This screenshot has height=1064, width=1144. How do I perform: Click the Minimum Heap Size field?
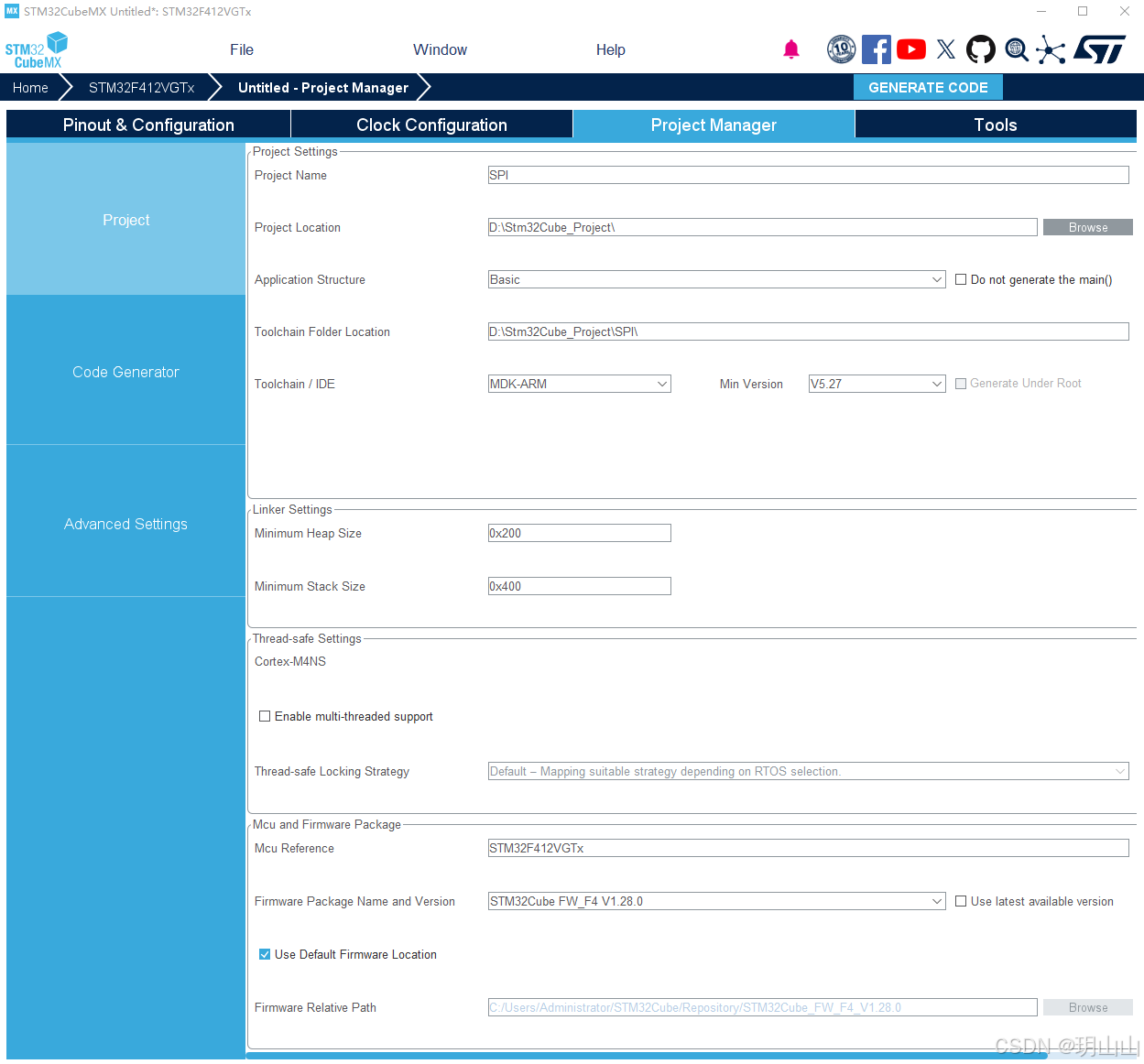(x=579, y=533)
